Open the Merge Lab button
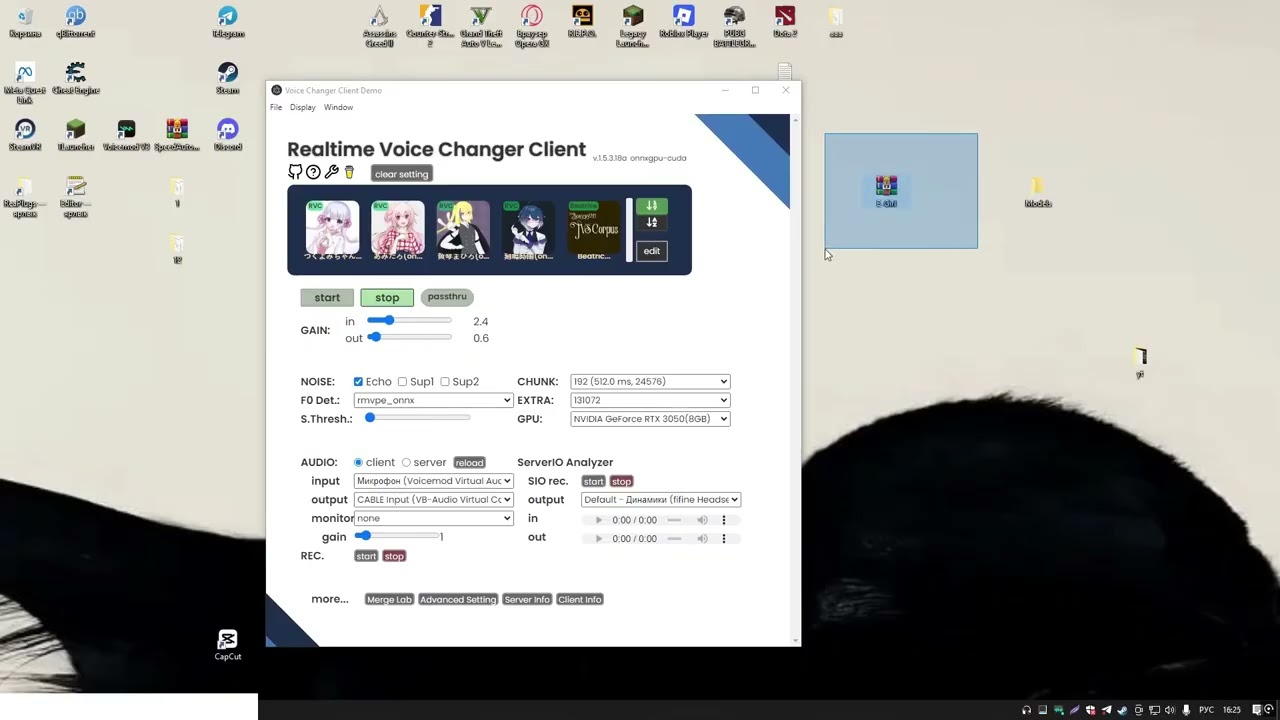The height and width of the screenshot is (720, 1280). click(x=389, y=600)
